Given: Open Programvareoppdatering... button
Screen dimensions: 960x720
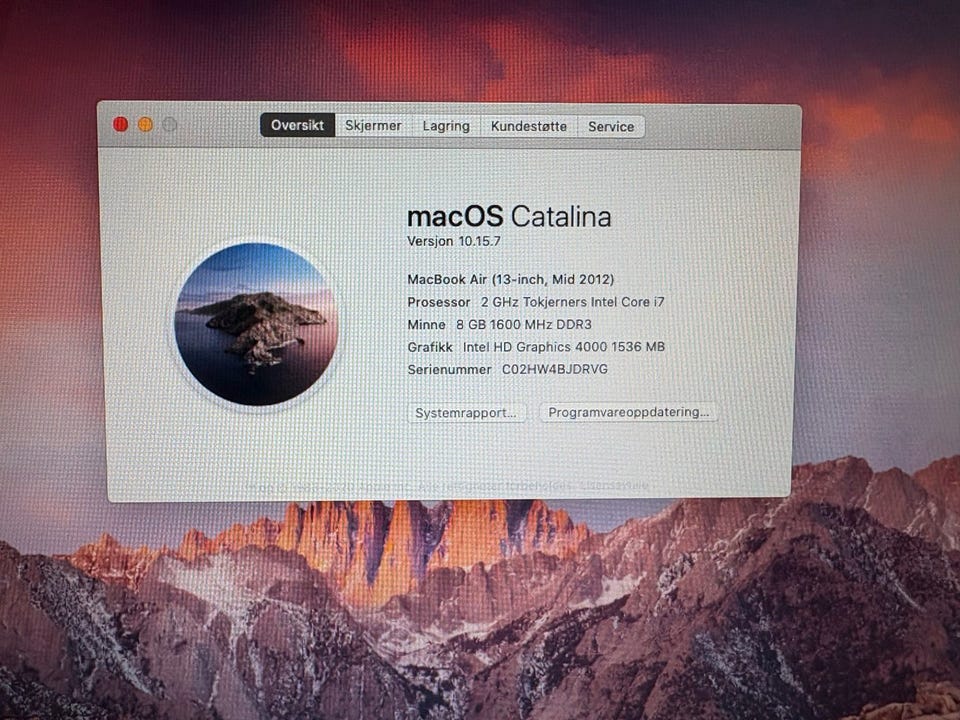Looking at the screenshot, I should point(628,412).
